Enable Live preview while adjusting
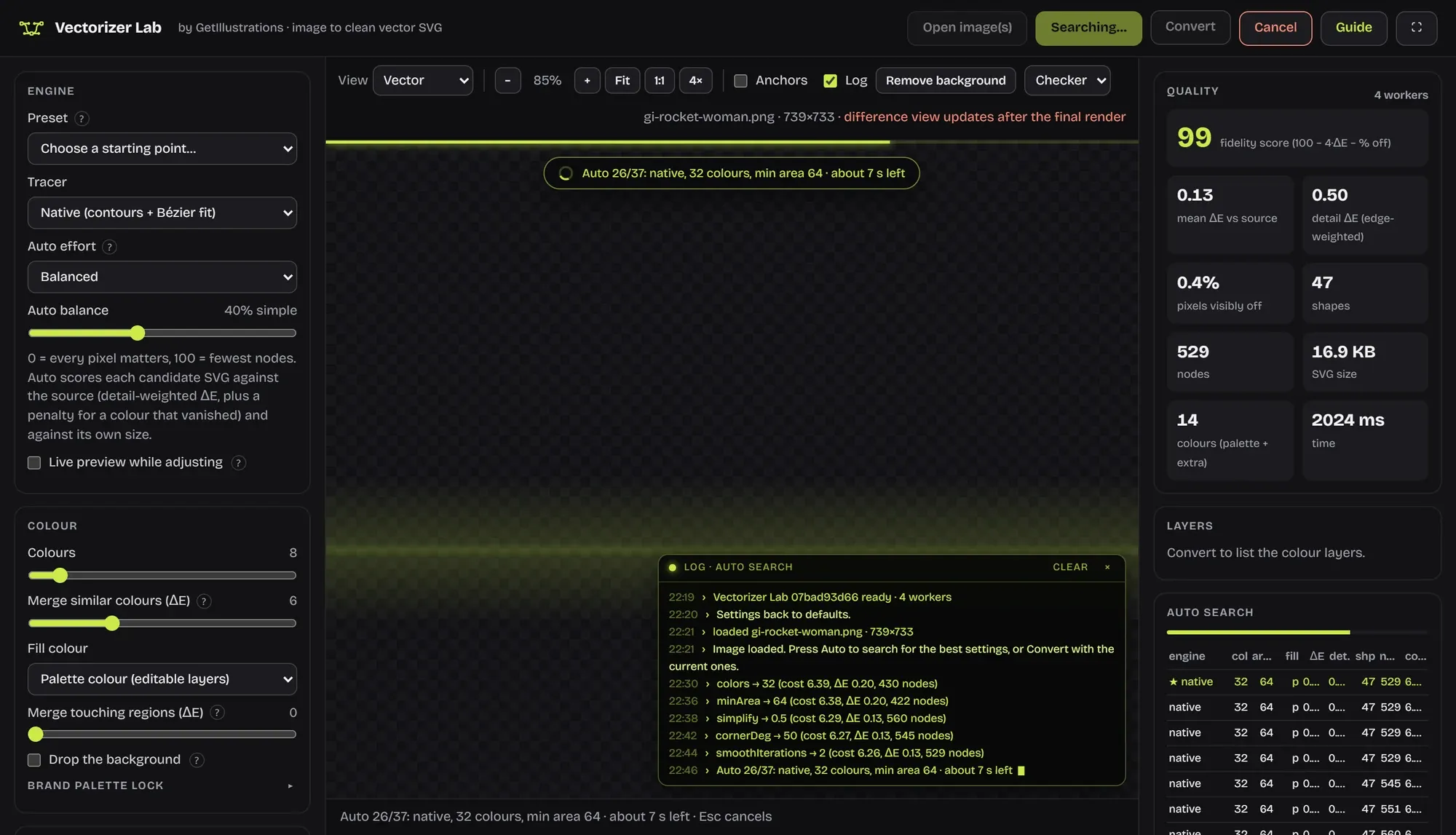Screen dimensions: 1456x835 tap(34, 463)
